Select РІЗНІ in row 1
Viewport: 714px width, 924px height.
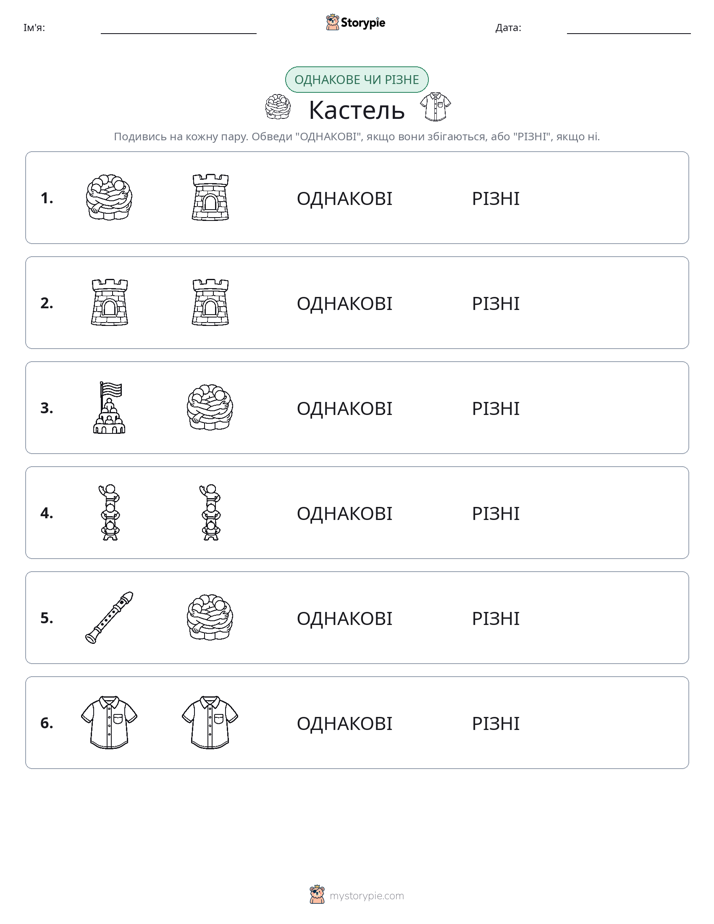pyautogui.click(x=495, y=199)
